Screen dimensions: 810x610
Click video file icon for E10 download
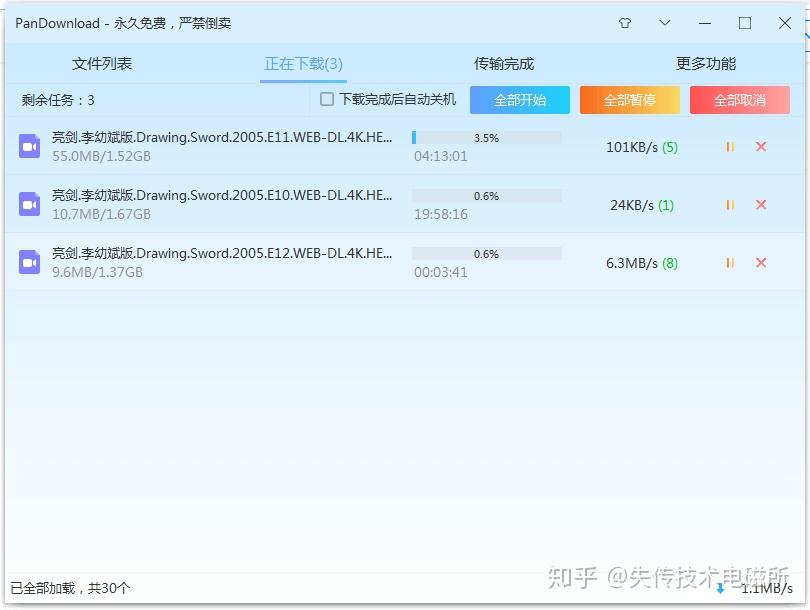(29, 204)
